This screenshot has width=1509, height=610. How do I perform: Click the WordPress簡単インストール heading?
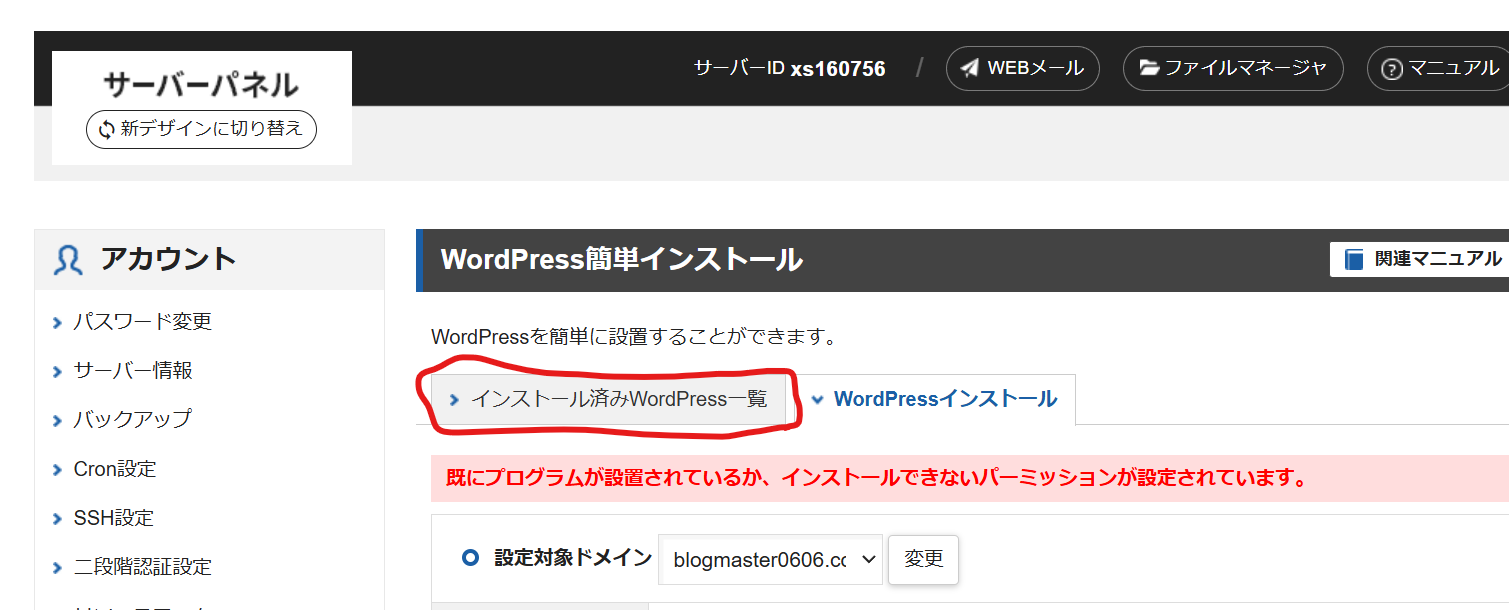pyautogui.click(x=622, y=259)
